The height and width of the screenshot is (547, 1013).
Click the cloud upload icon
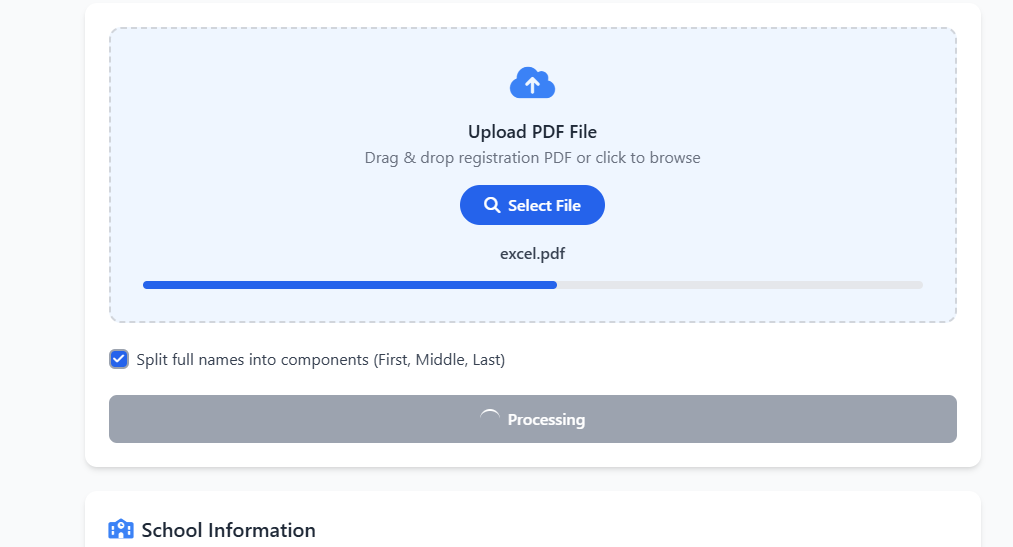pyautogui.click(x=532, y=84)
